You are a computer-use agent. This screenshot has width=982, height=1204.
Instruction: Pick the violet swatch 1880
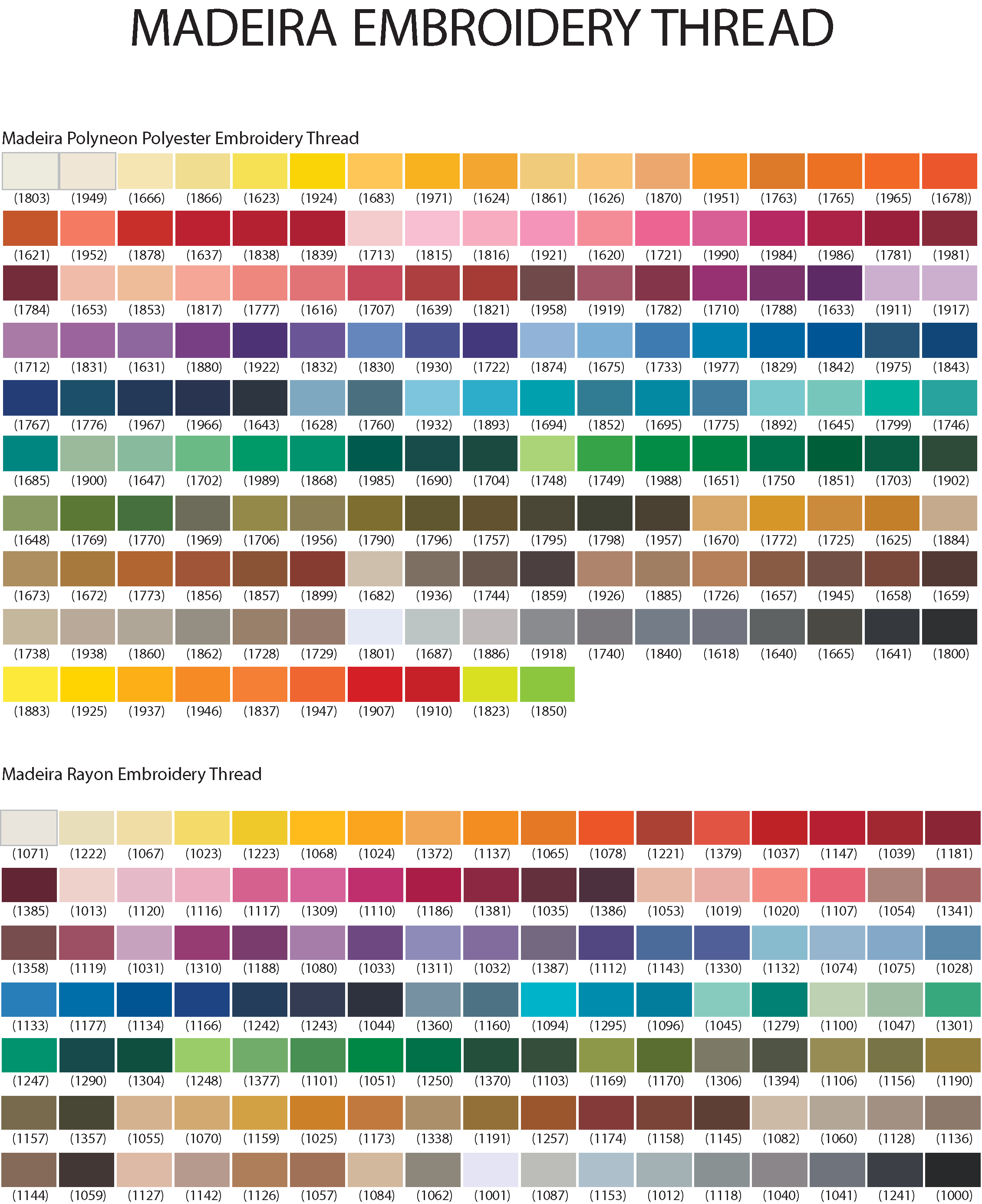point(202,341)
